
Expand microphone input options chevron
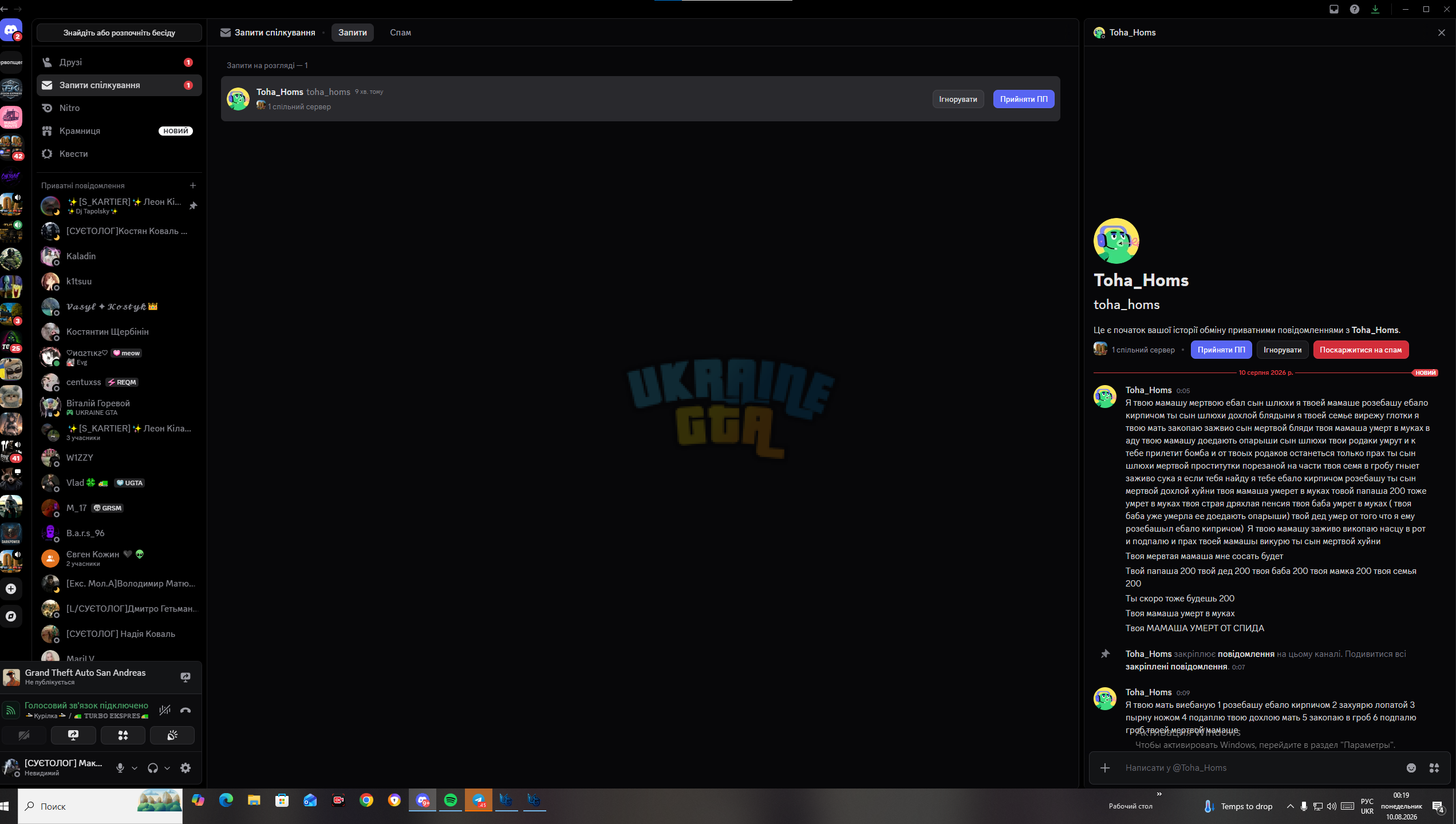click(135, 768)
